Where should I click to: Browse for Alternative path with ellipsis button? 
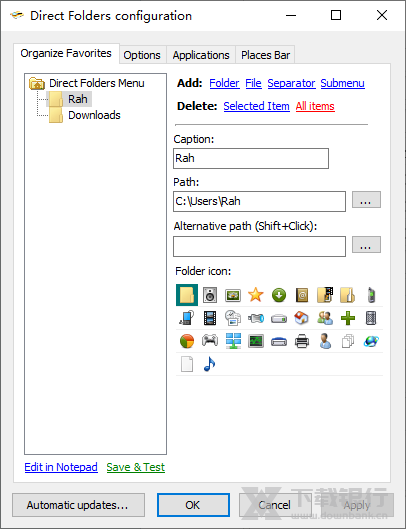click(x=366, y=245)
